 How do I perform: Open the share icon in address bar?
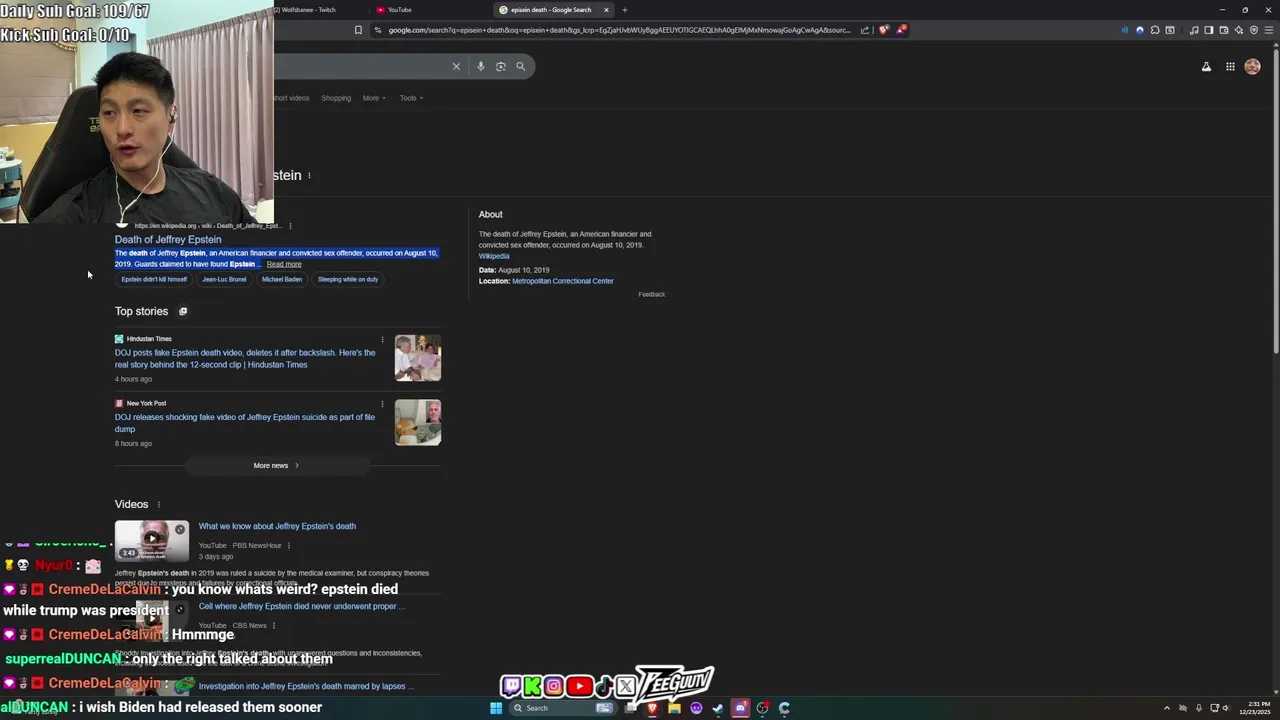pos(865,30)
